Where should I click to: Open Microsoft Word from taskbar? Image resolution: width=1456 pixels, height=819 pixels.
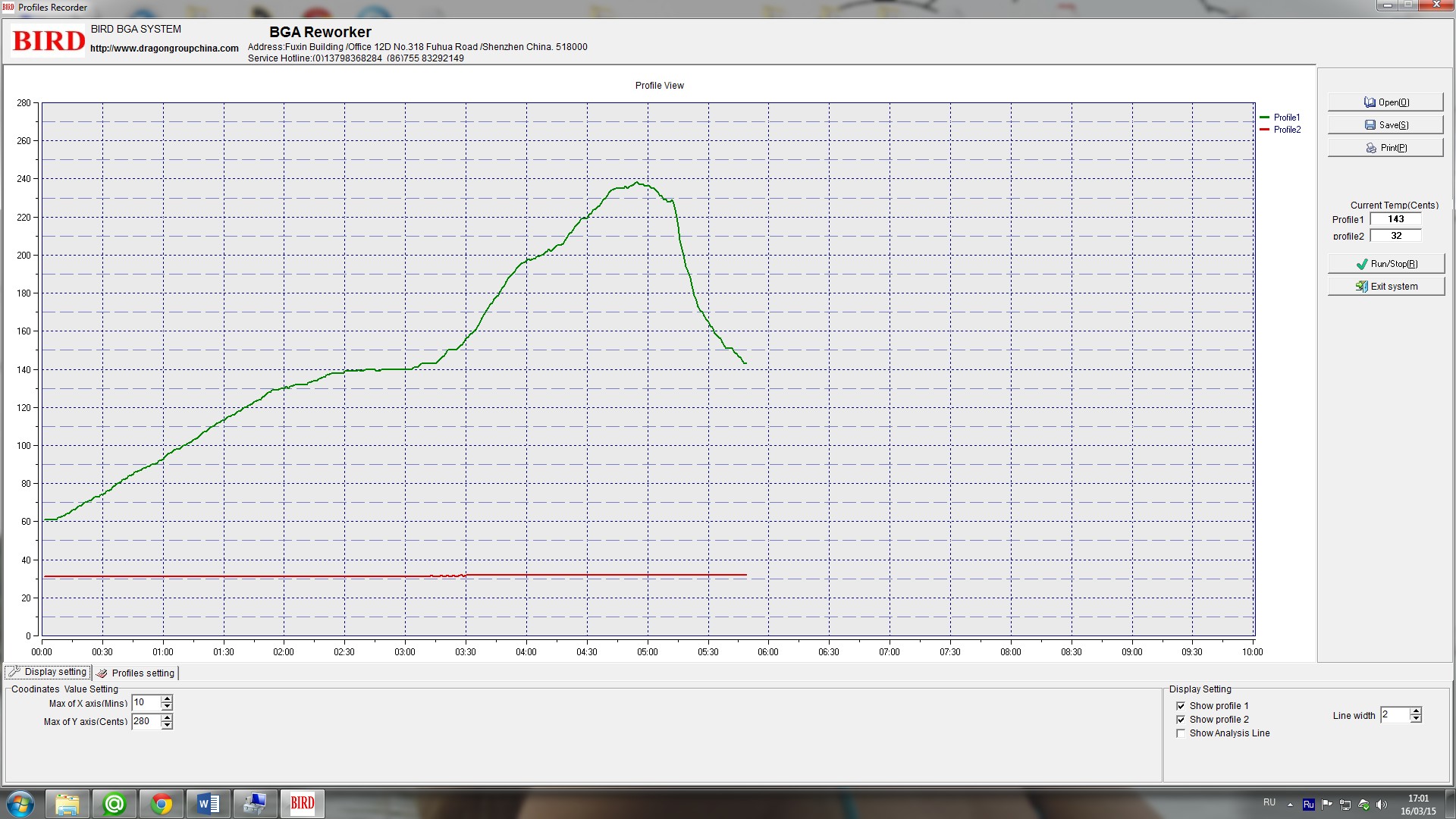pyautogui.click(x=208, y=803)
